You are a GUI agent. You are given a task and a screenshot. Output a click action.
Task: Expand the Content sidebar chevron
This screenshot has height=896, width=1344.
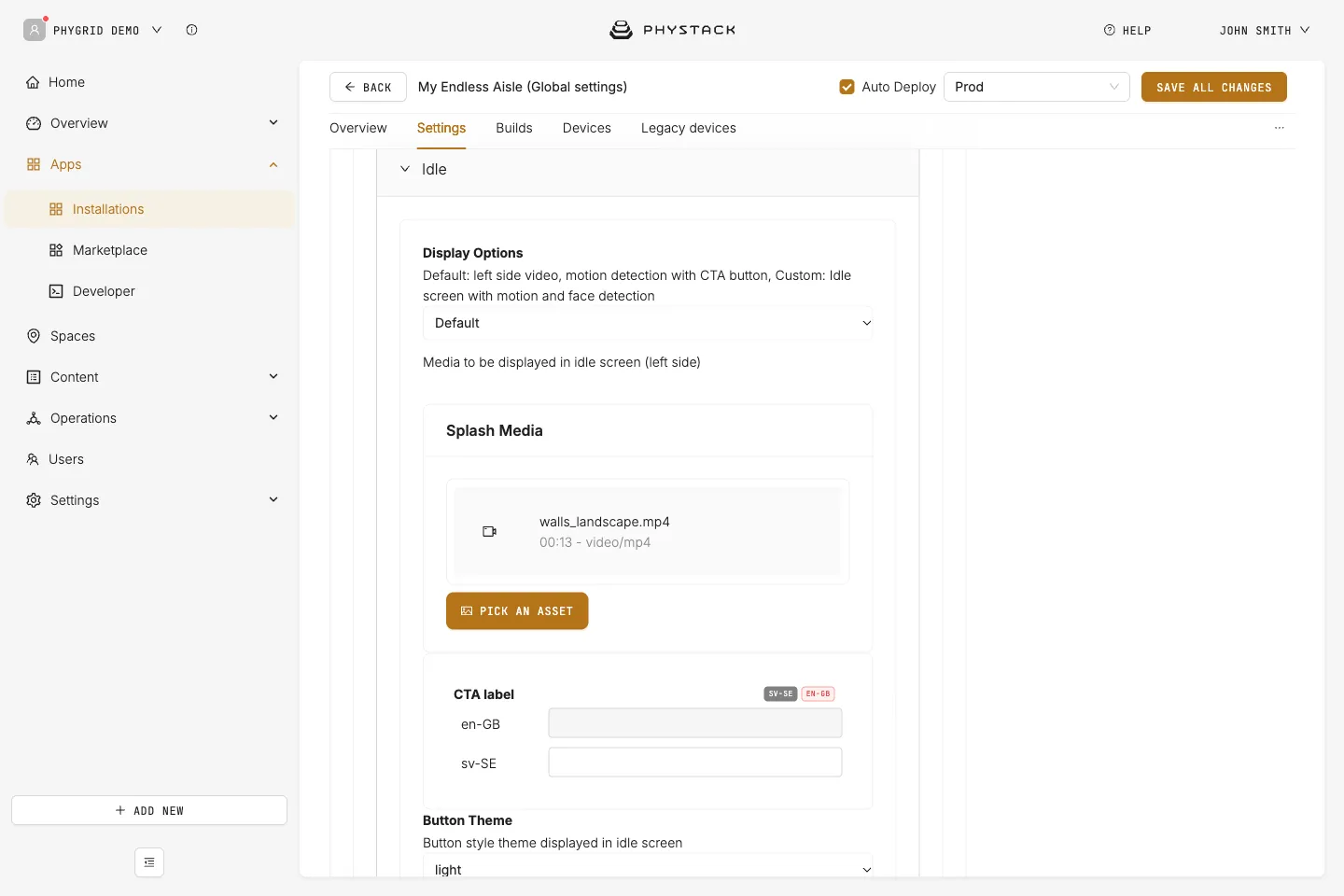pyautogui.click(x=273, y=377)
